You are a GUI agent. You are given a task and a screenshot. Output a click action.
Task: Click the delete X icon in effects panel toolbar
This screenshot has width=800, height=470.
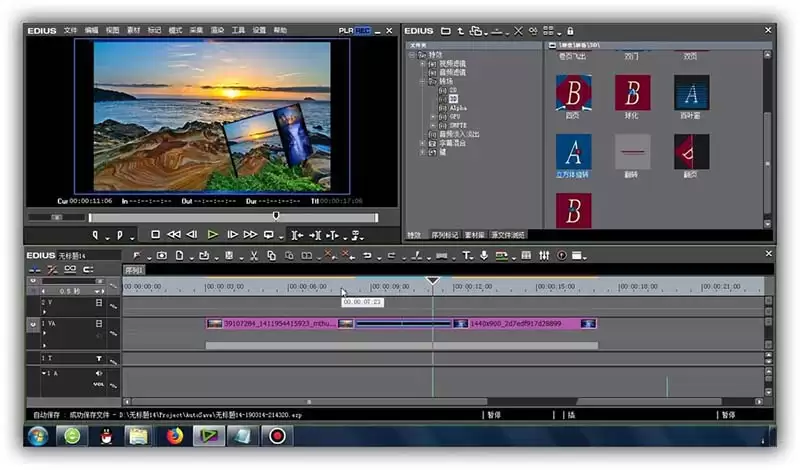pos(518,31)
